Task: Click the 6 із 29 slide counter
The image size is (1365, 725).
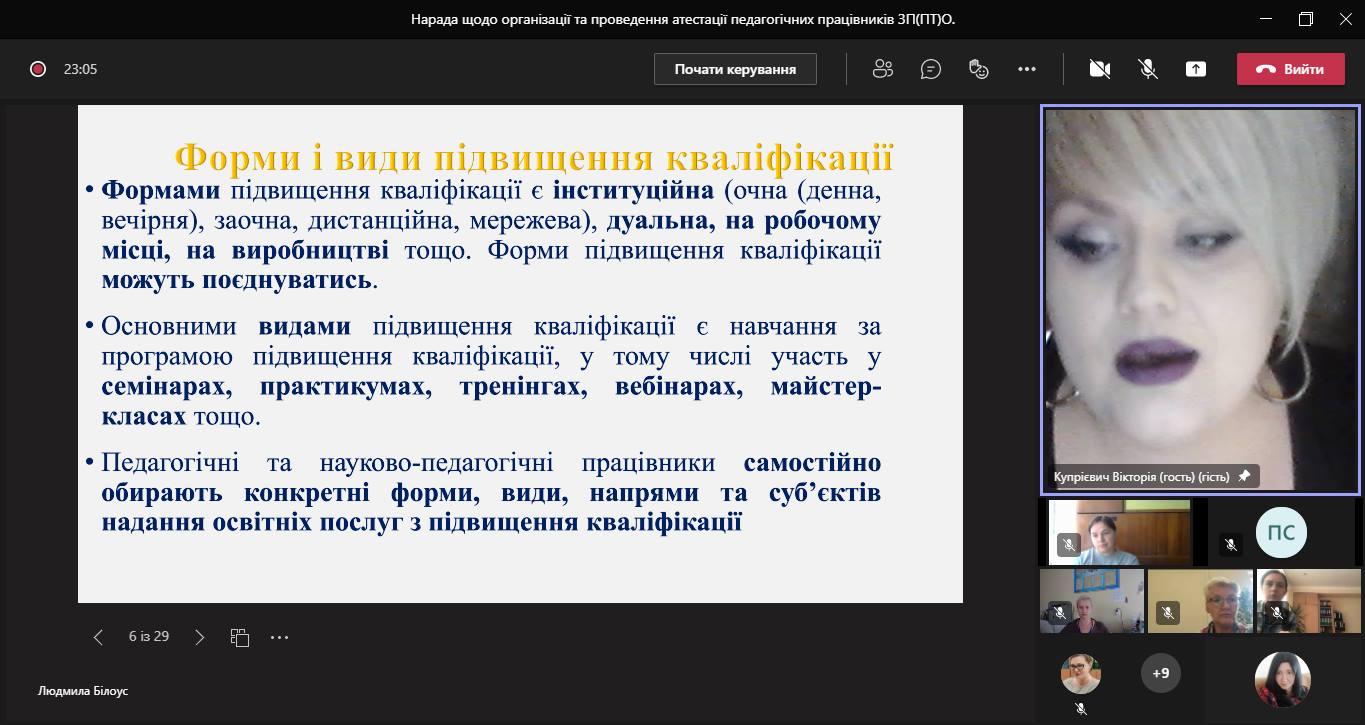Action: click(149, 636)
